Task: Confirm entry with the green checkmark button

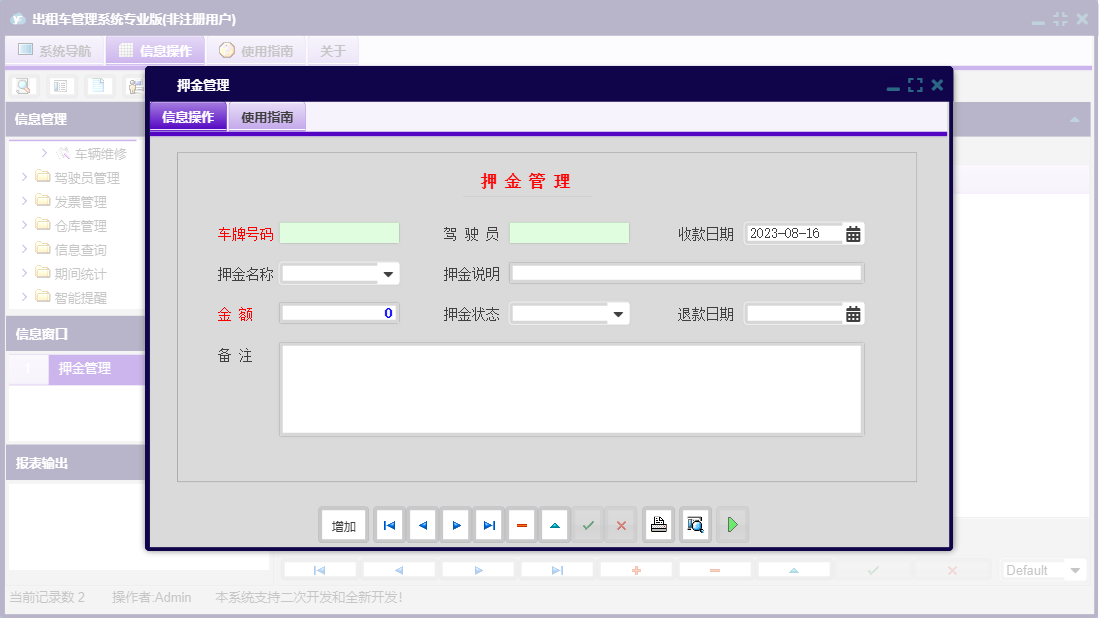Action: (x=588, y=524)
